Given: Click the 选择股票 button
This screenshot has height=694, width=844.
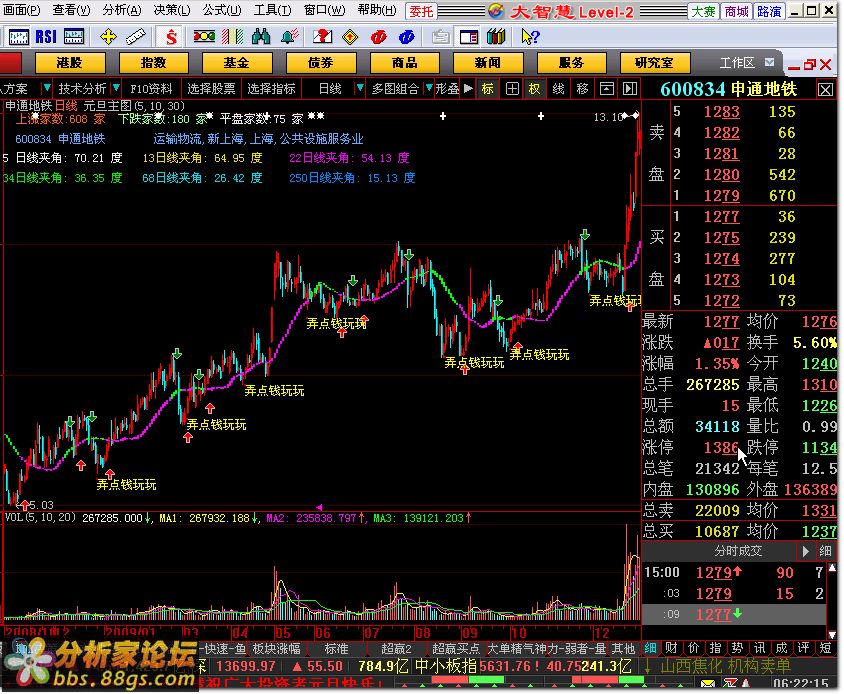Looking at the screenshot, I should [x=212, y=88].
